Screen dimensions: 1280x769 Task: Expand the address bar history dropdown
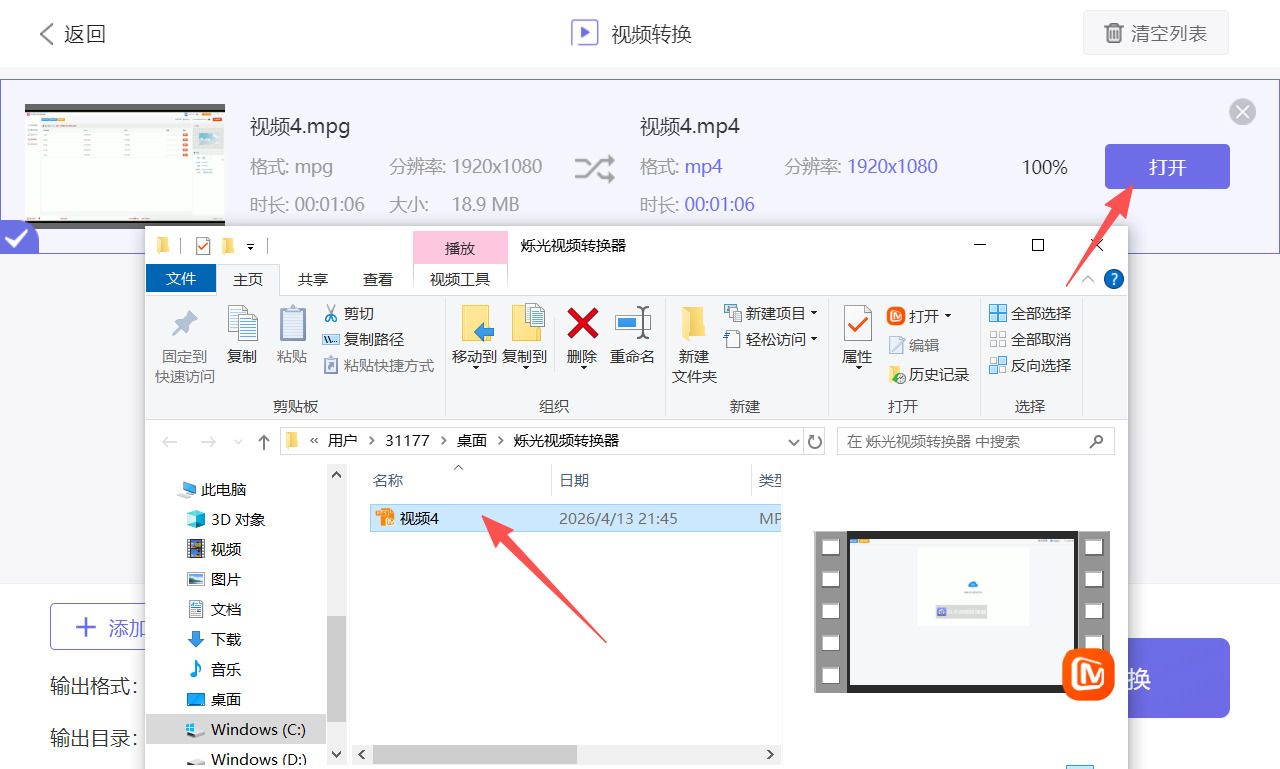794,441
